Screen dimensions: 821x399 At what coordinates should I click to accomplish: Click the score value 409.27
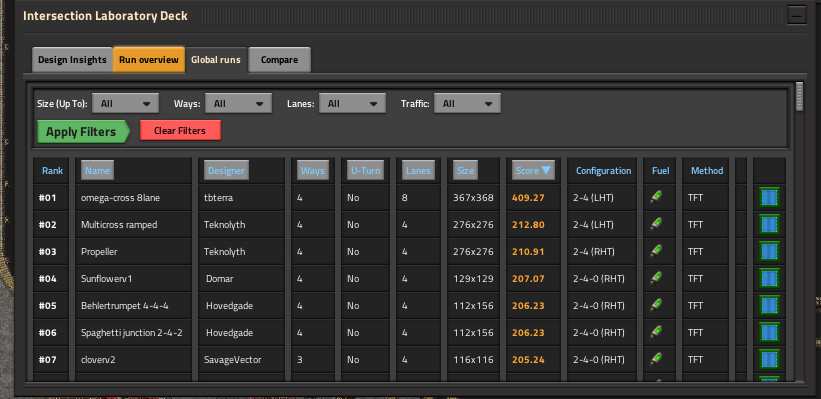coord(528,198)
